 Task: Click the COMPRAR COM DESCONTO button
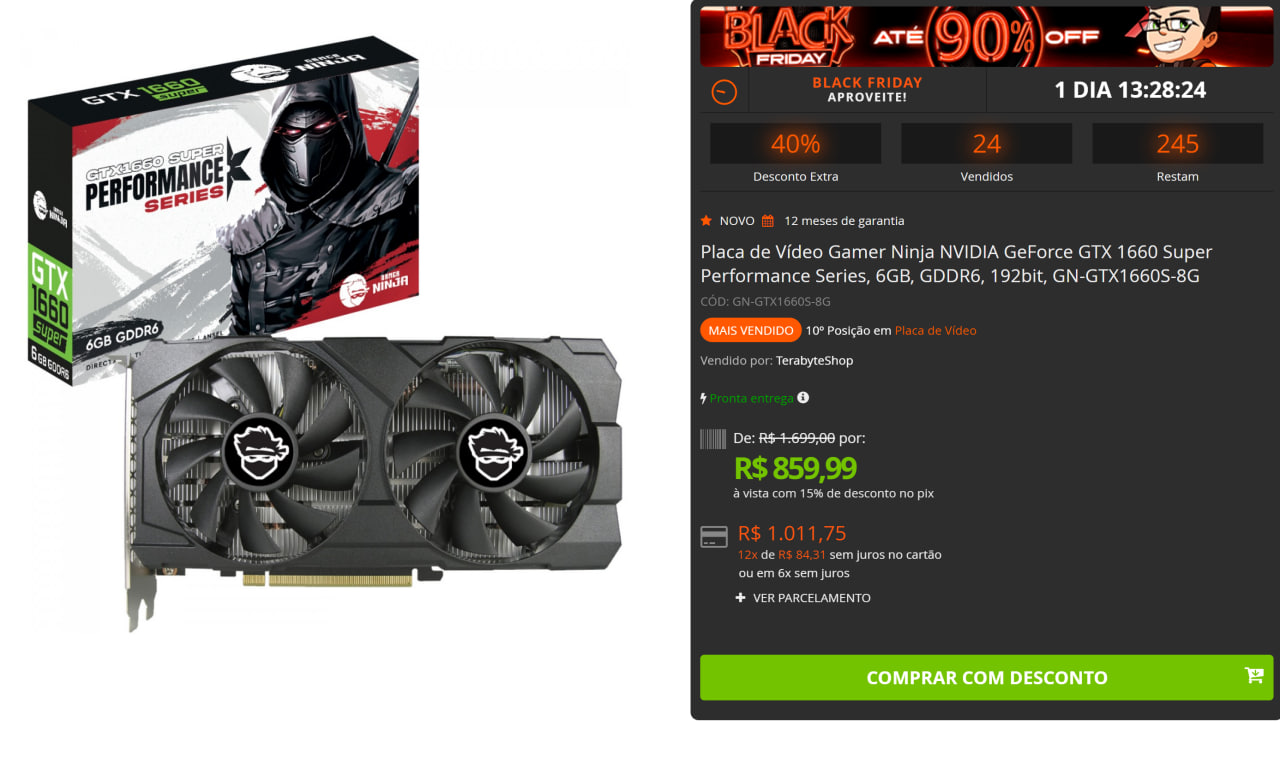click(986, 677)
